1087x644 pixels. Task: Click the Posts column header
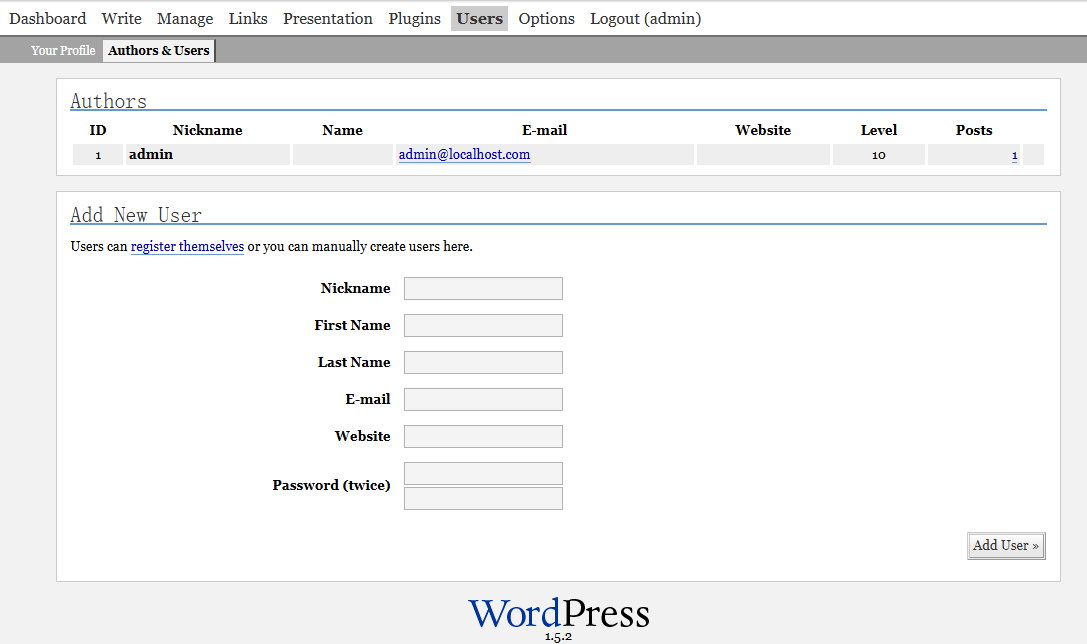point(973,130)
